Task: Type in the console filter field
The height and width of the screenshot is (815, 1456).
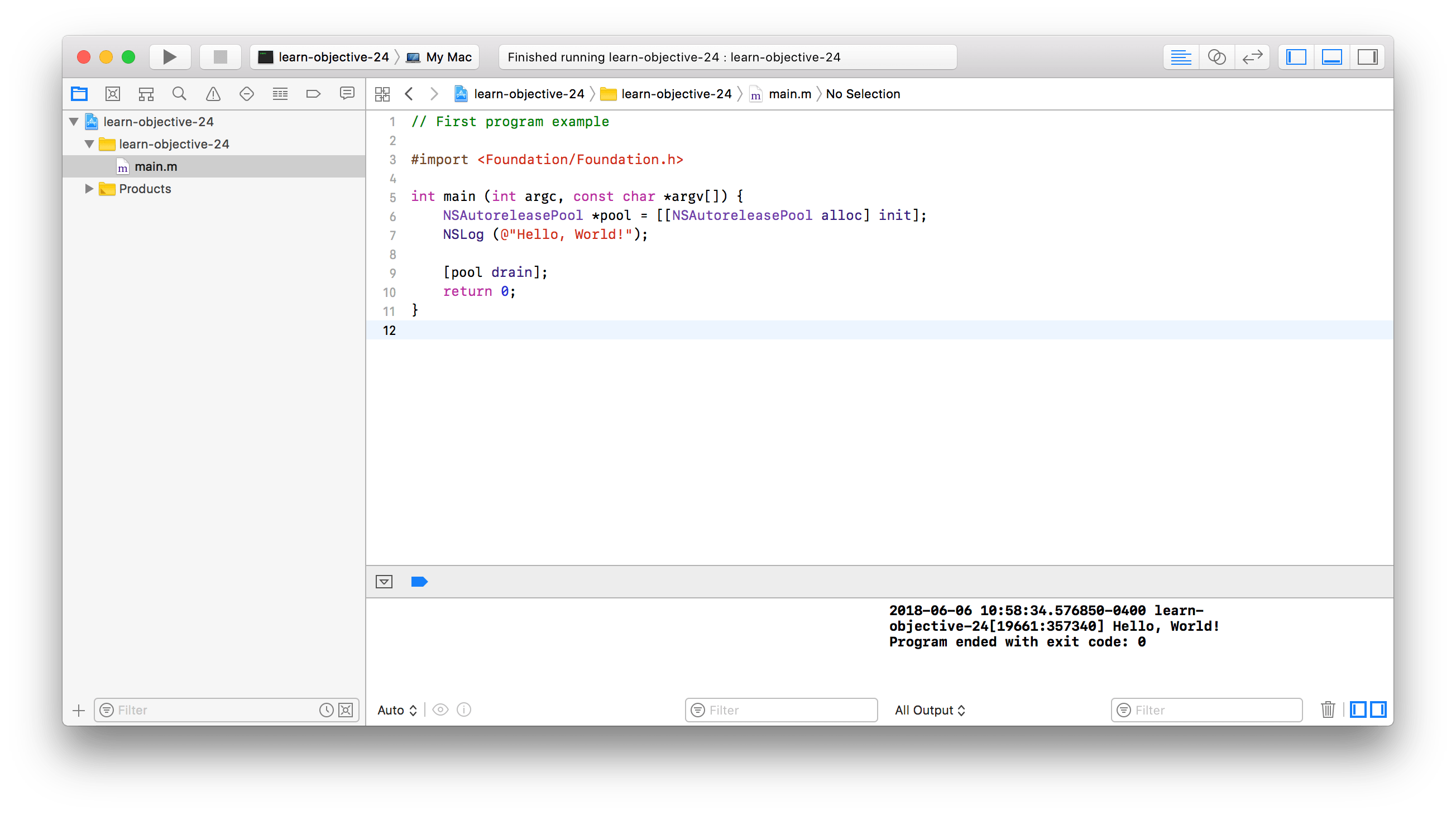Action: (x=1207, y=710)
